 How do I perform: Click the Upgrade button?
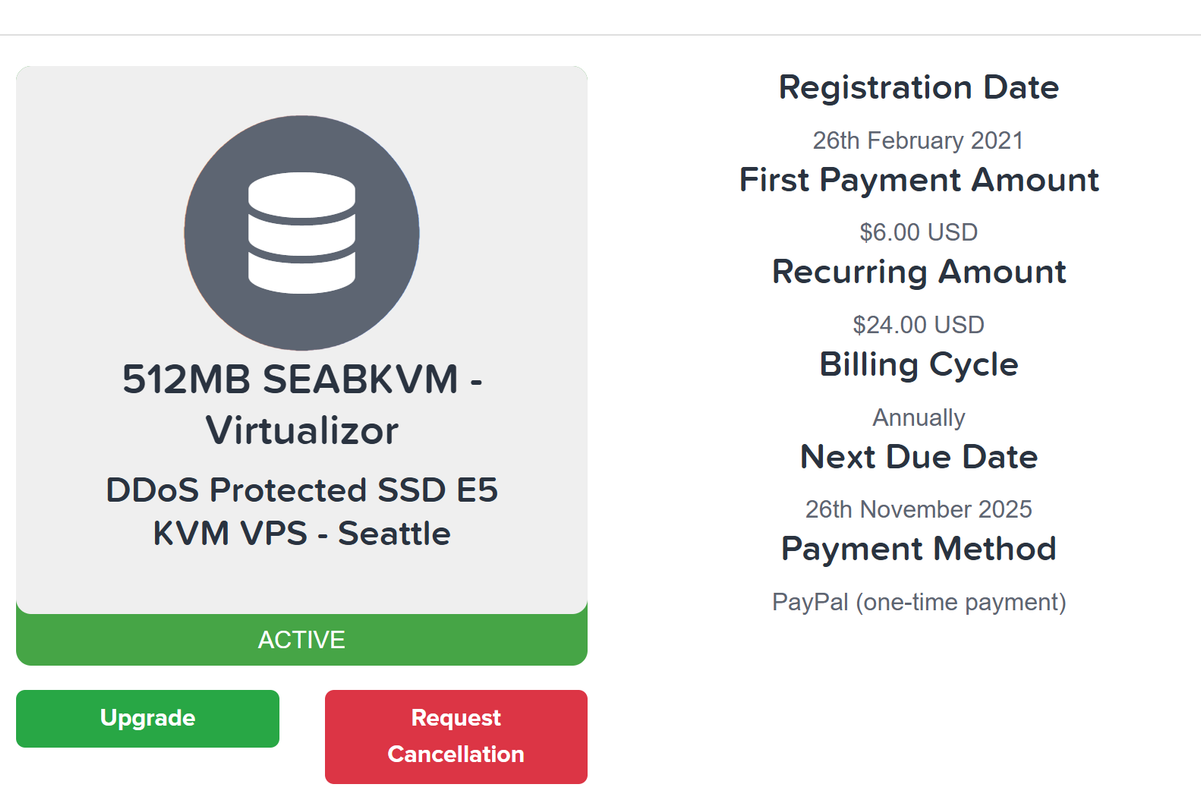click(148, 718)
